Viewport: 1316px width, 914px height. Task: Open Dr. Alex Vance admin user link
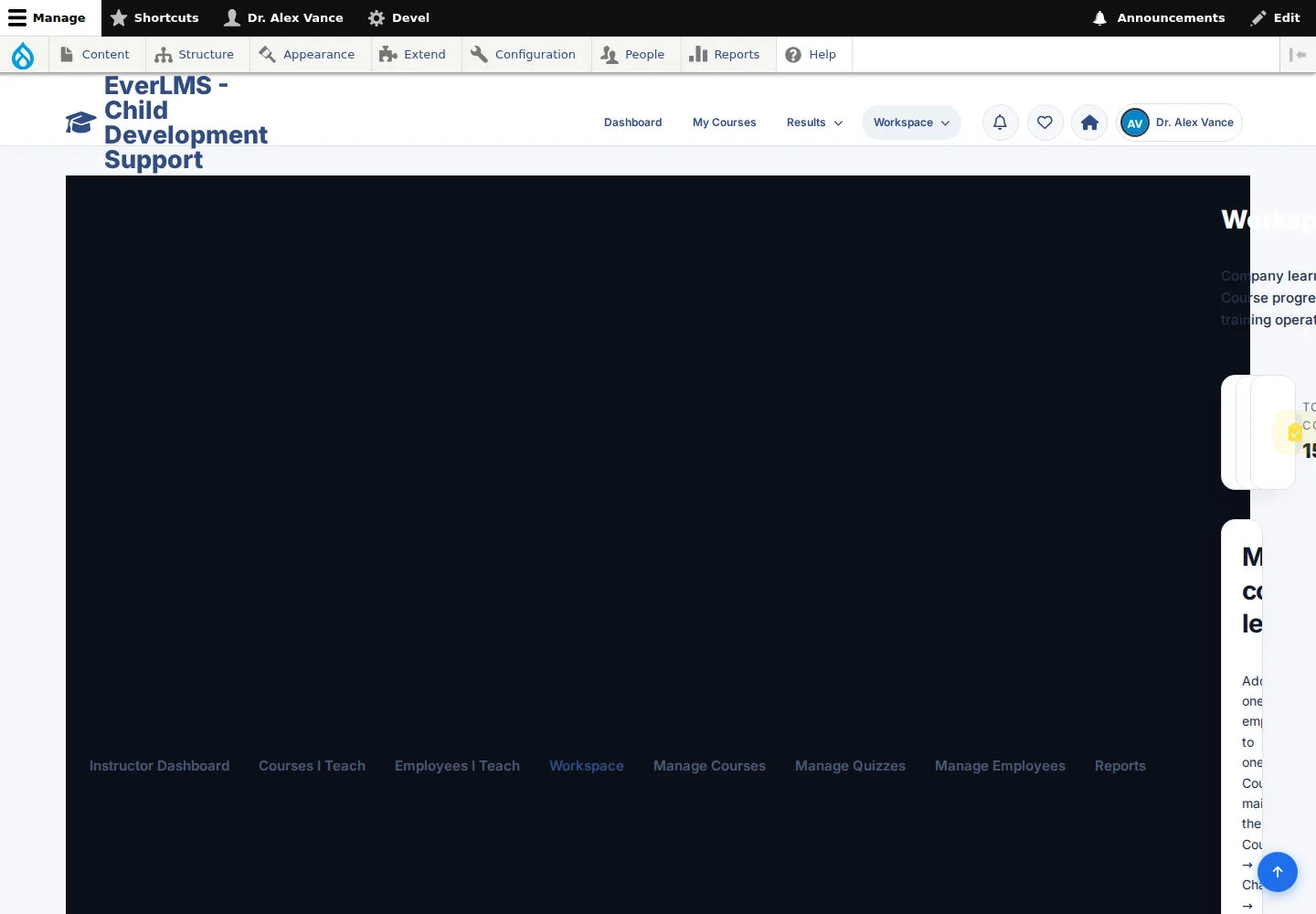[x=283, y=17]
